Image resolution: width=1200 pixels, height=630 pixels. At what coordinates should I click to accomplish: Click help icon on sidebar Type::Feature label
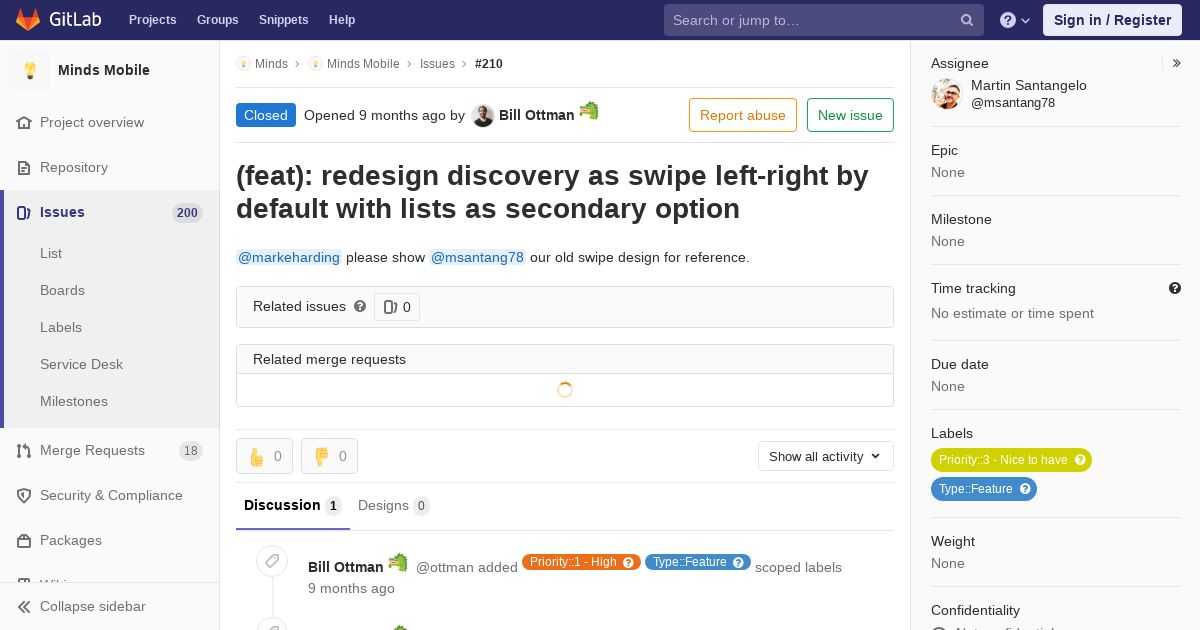[1025, 489]
